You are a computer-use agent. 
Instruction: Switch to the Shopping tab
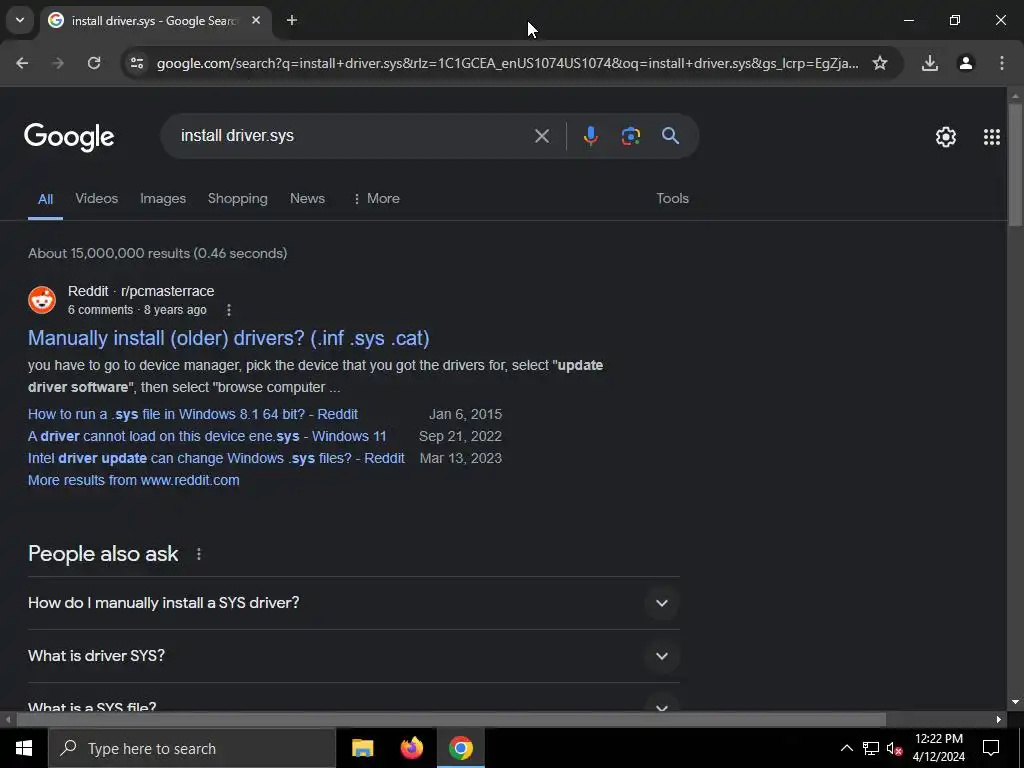pos(238,199)
